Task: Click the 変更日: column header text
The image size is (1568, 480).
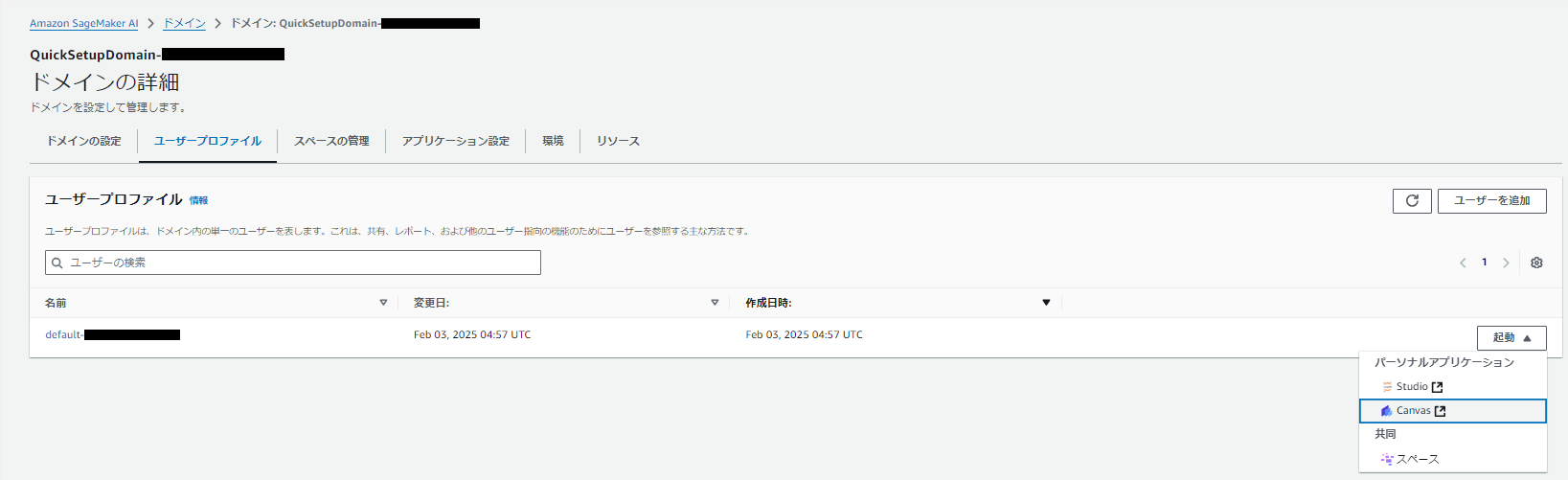Action: 431,303
